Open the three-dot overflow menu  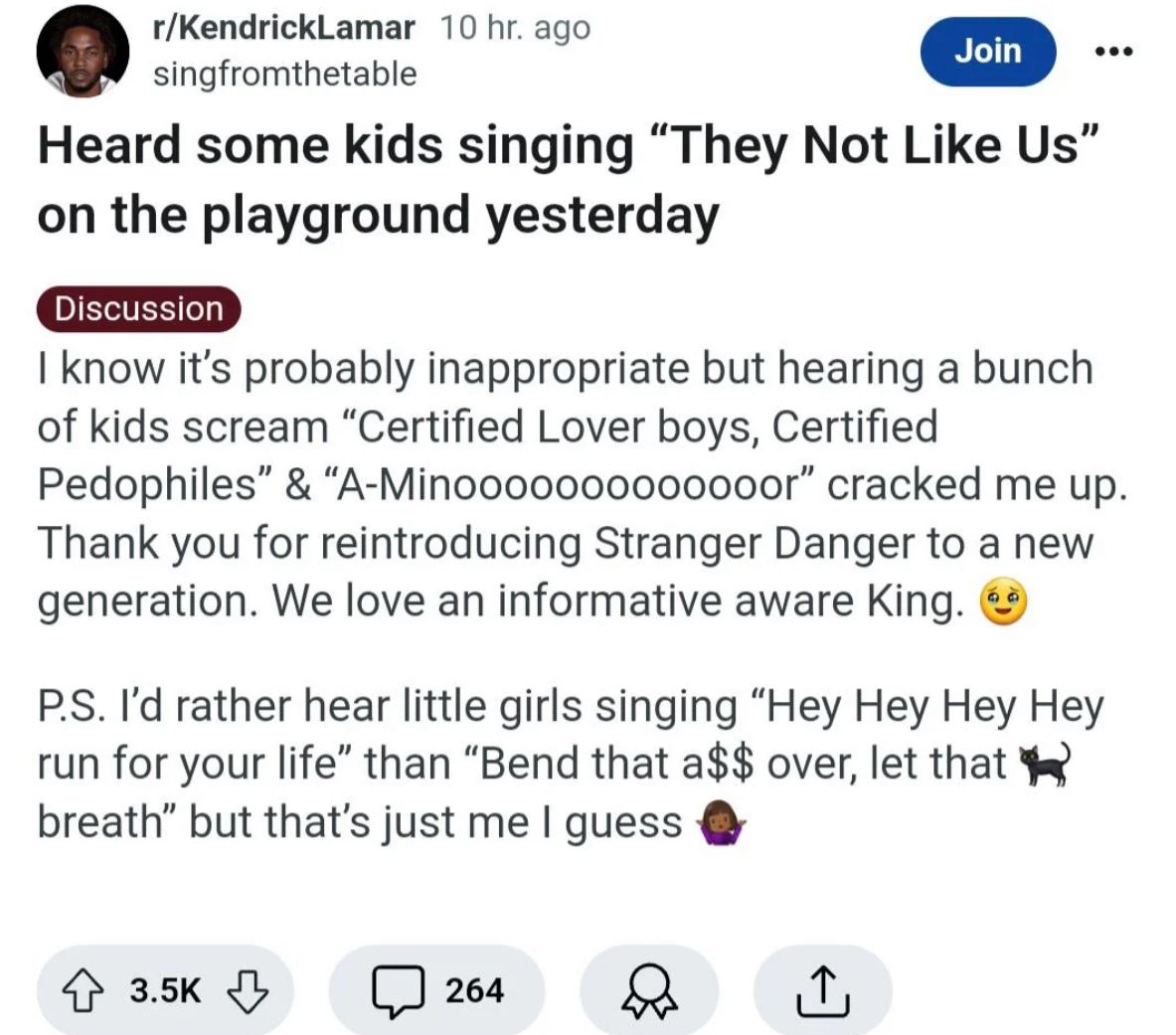1114,53
